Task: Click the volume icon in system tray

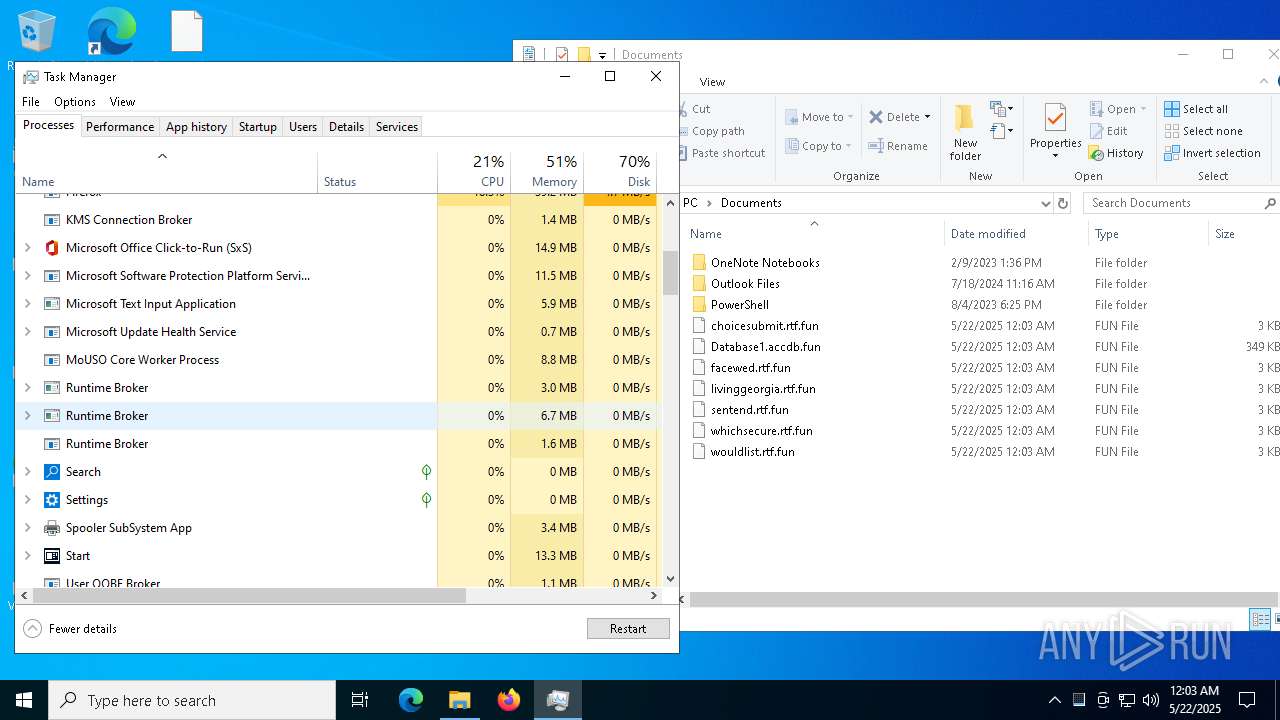Action: (x=1151, y=700)
